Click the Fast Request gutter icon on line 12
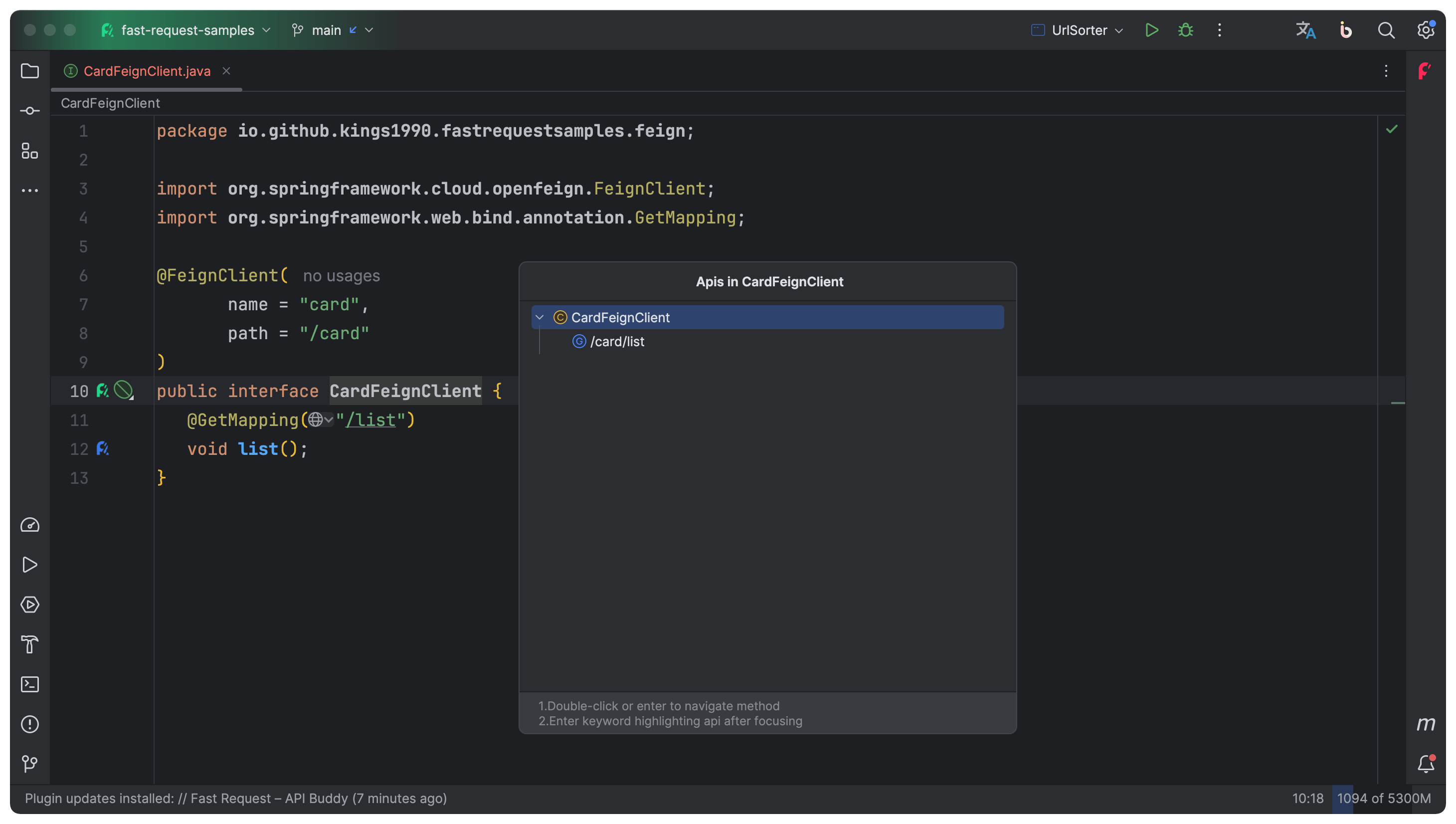This screenshot has width=1456, height=824. tap(102, 449)
